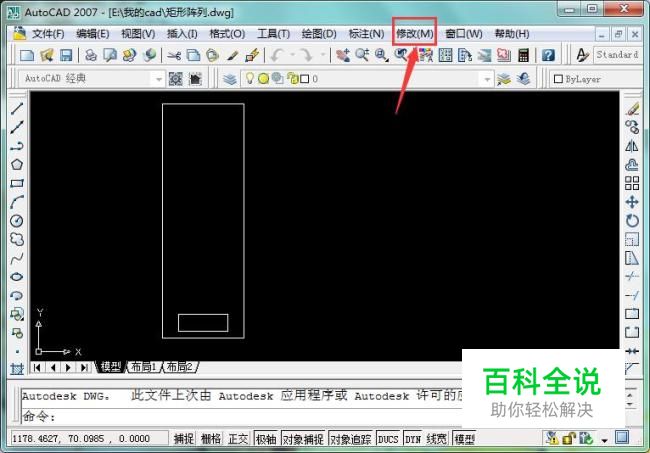Toggle DYN dynamic input button
Screen dimensions: 650x453
(413, 439)
